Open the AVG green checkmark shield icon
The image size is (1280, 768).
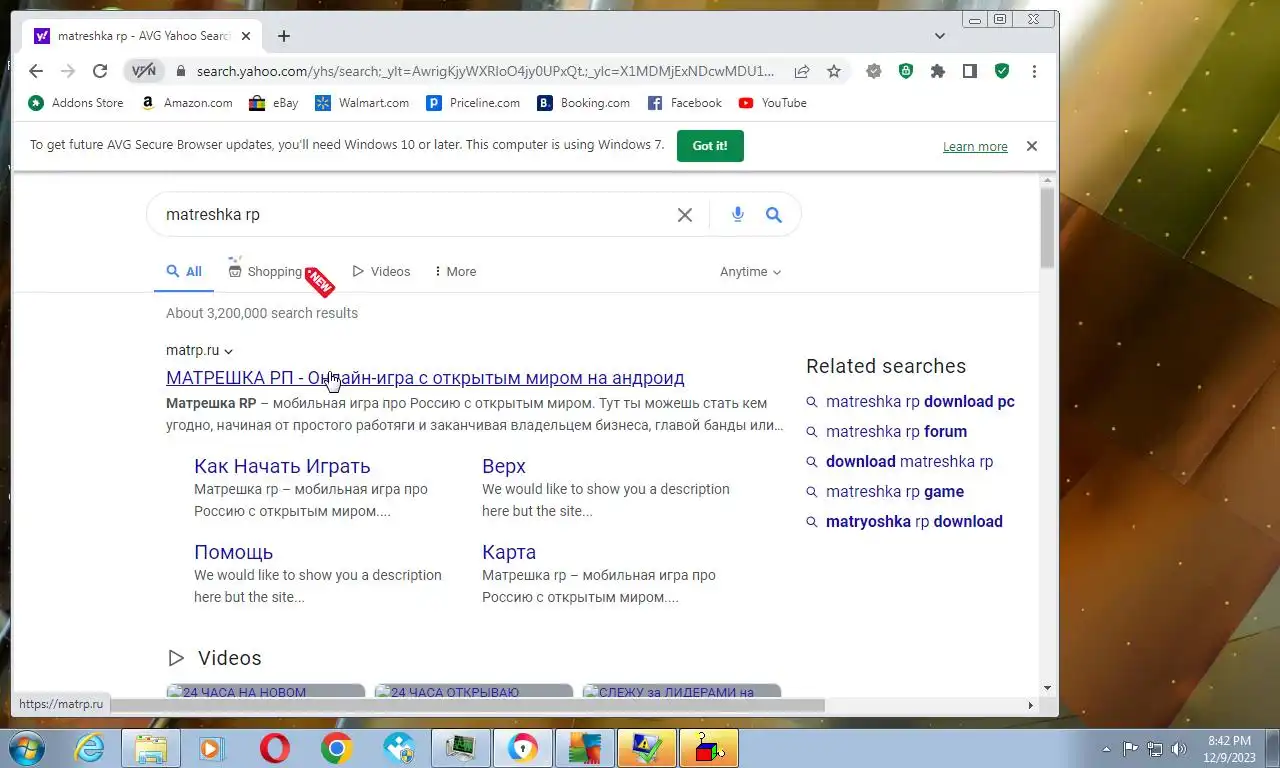point(1002,71)
